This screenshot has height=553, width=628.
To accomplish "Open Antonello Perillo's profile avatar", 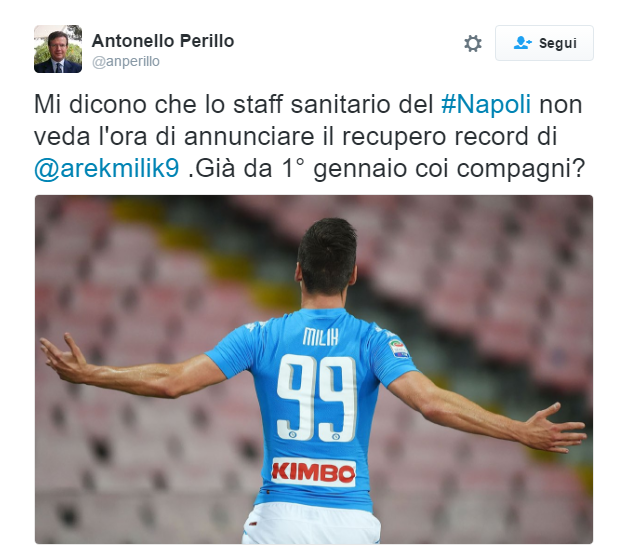I will click(x=58, y=49).
